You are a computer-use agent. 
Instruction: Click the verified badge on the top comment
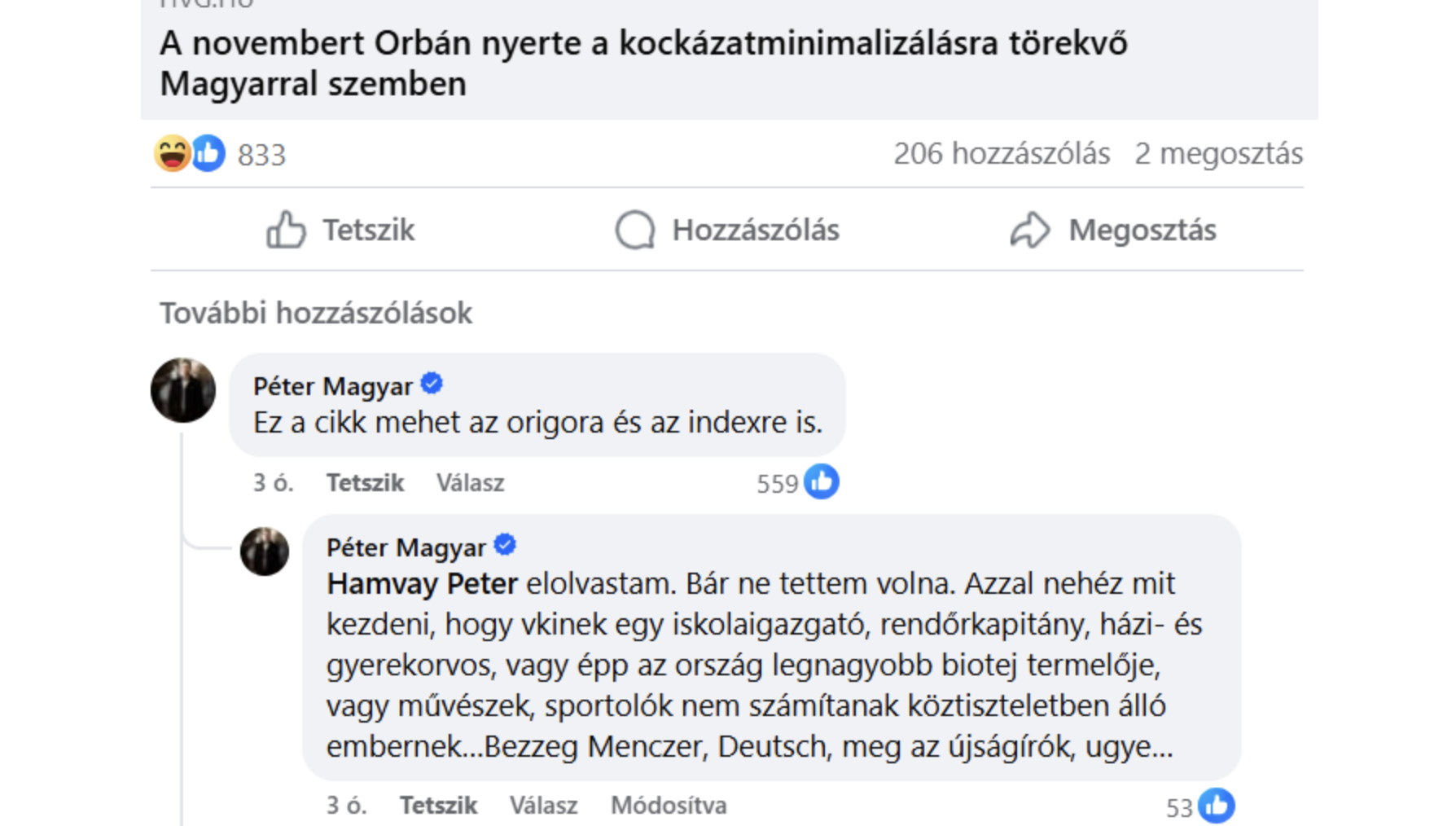pos(432,384)
